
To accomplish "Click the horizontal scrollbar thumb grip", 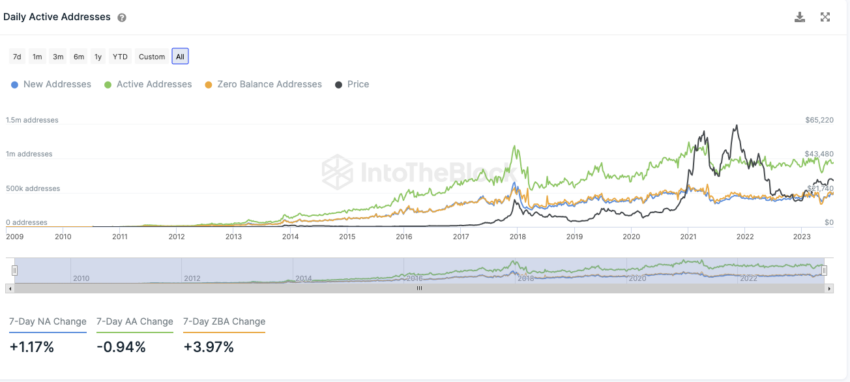I will (419, 289).
